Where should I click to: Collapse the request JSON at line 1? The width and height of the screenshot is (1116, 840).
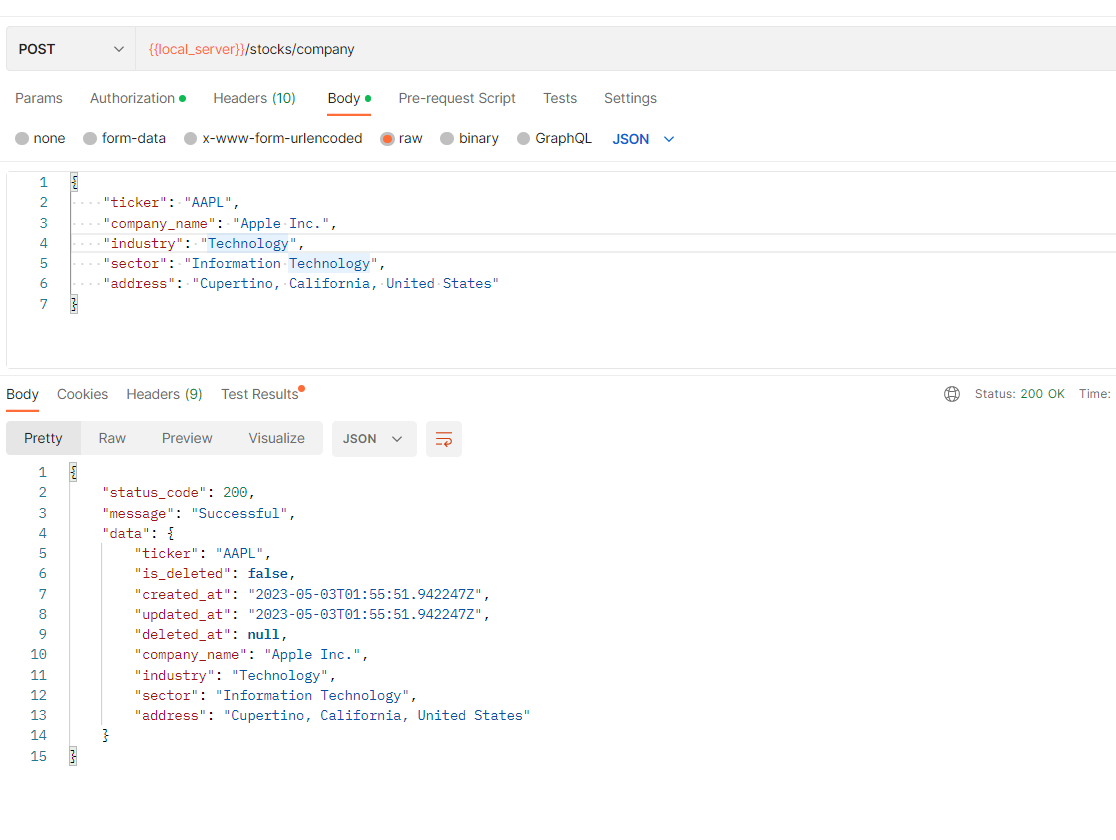tap(73, 181)
